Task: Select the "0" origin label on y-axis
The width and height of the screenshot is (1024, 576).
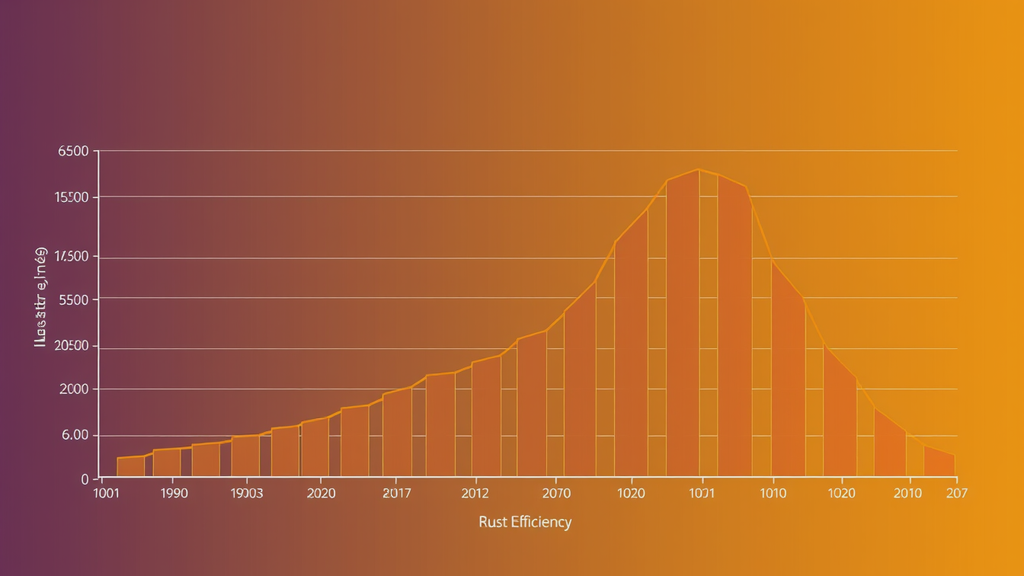Action: [x=85, y=479]
